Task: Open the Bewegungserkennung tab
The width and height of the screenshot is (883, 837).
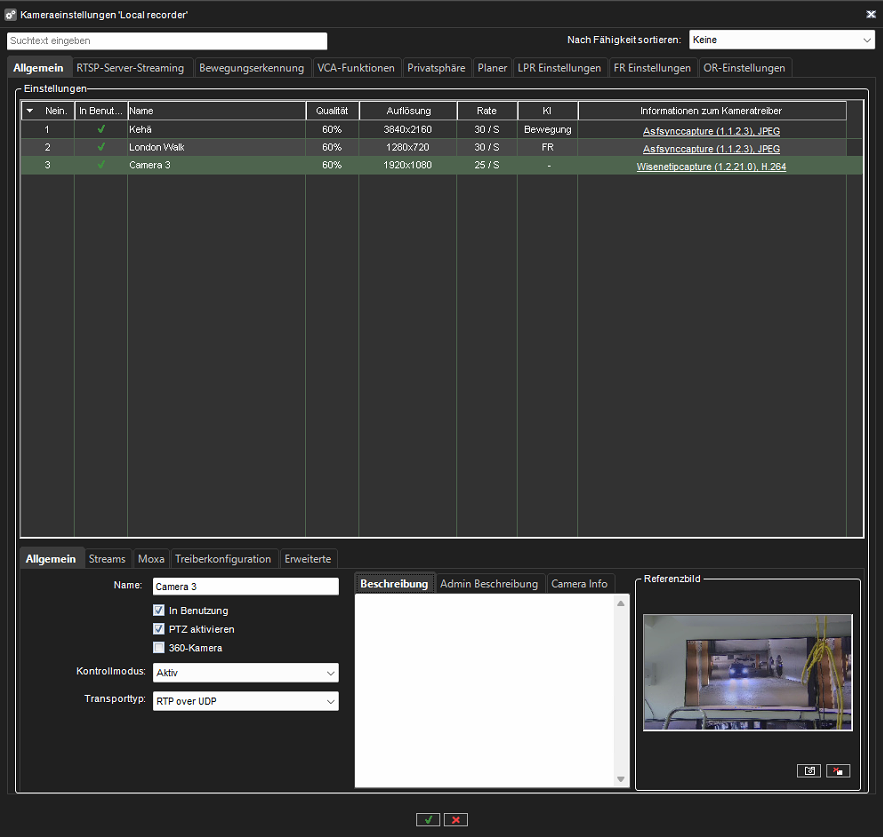Action: tap(251, 68)
